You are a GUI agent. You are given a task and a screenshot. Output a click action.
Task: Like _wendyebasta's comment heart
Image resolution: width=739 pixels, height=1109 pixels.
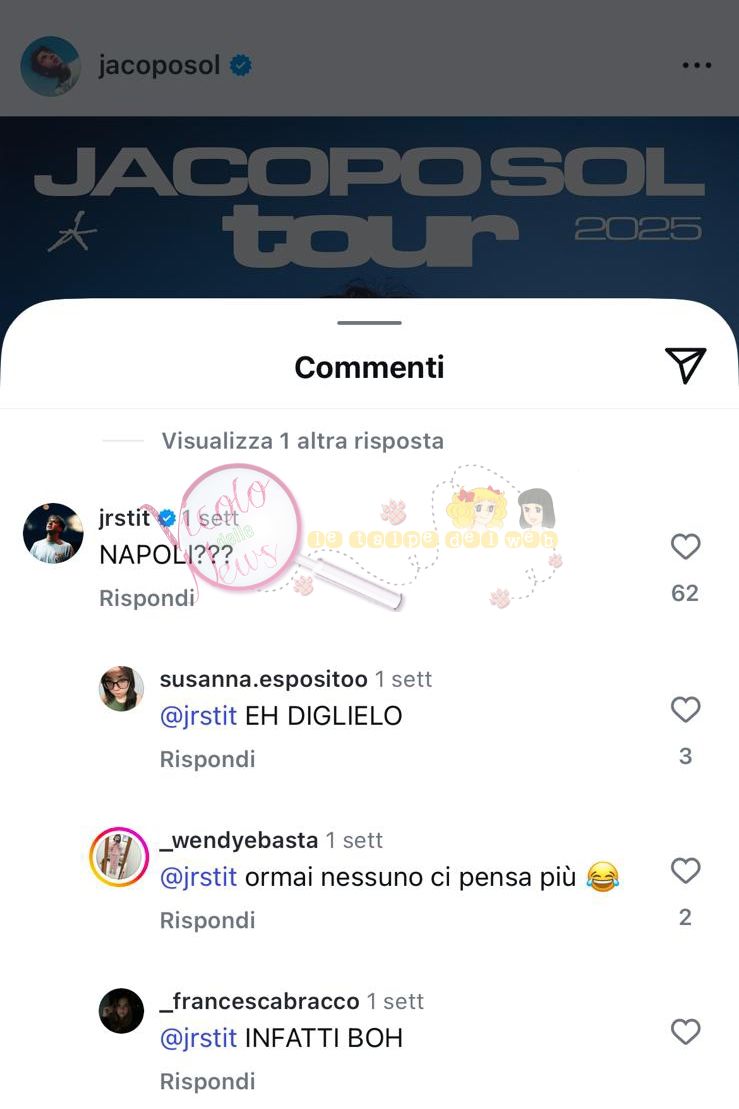[x=685, y=870]
